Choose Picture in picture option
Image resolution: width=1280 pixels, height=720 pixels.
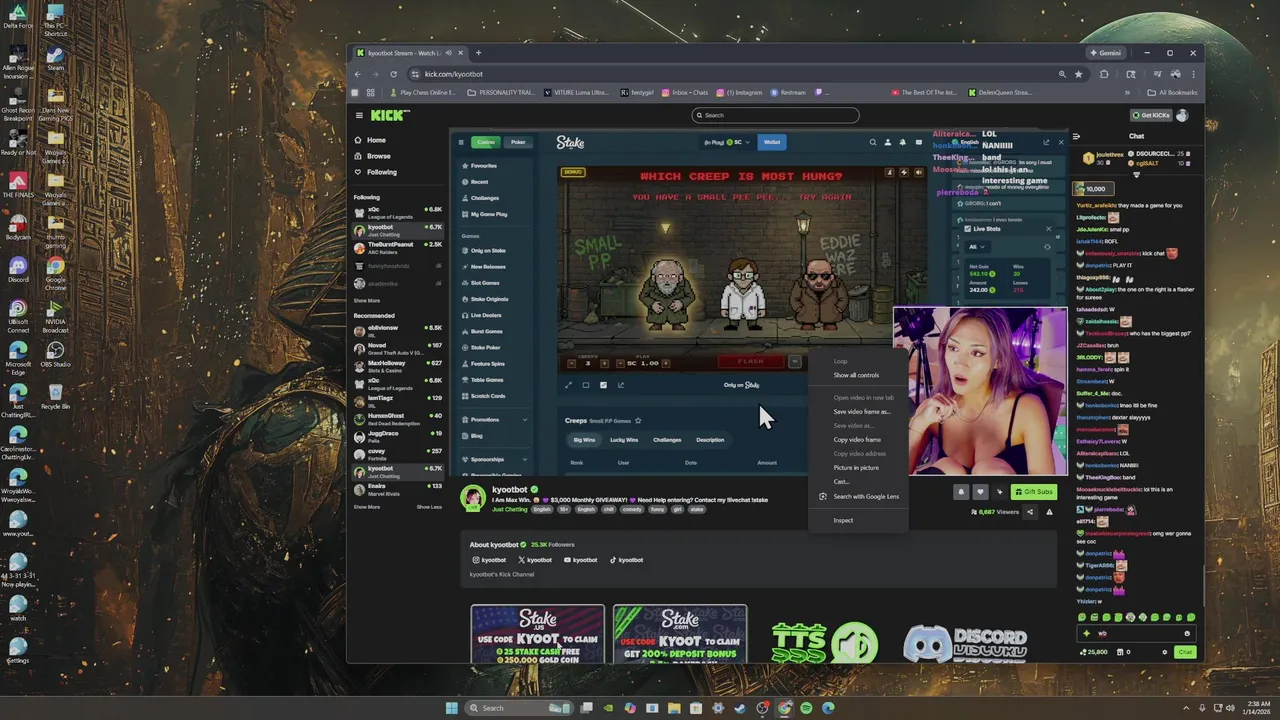[856, 468]
